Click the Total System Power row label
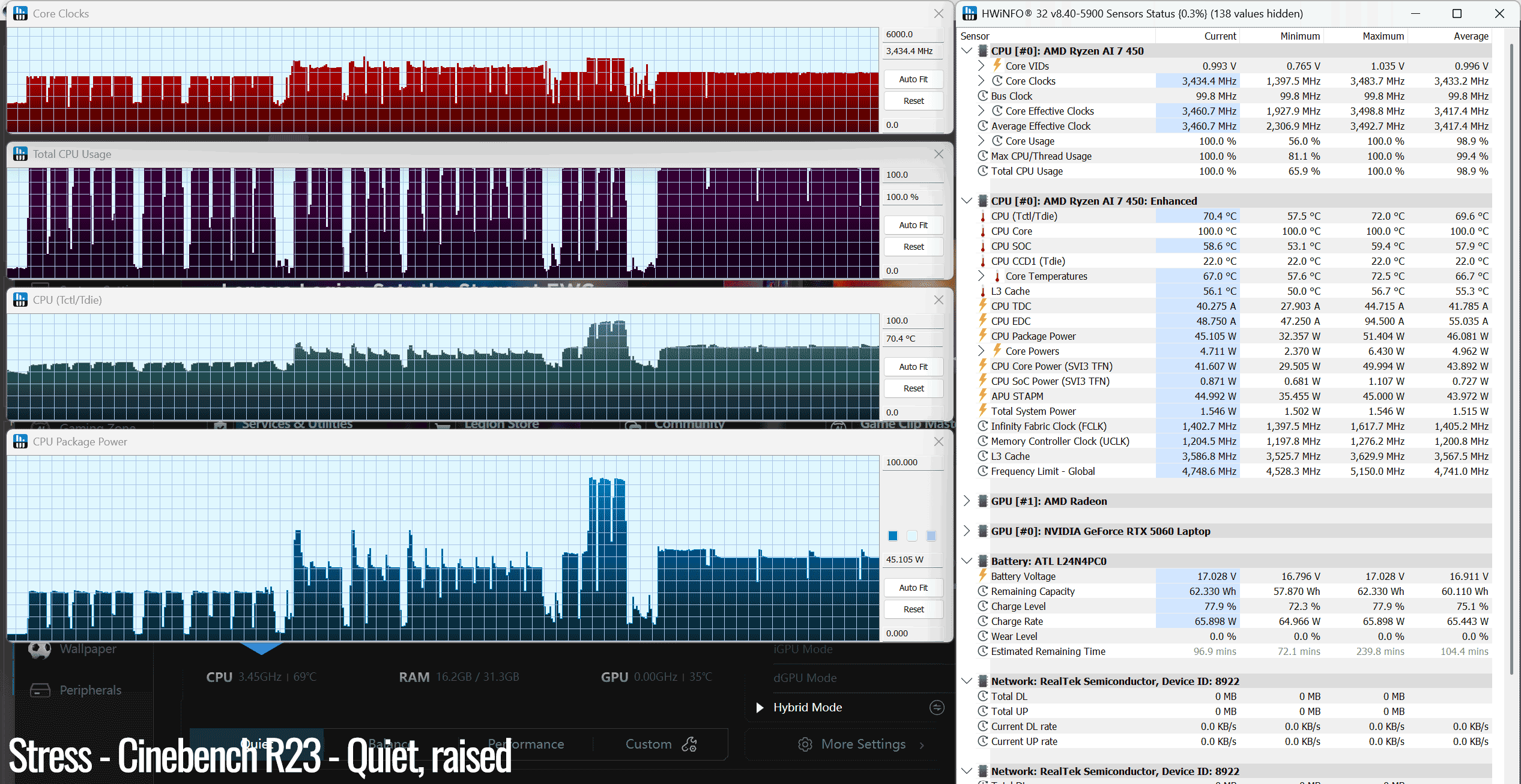Viewport: 1521px width, 784px height. [x=1033, y=411]
